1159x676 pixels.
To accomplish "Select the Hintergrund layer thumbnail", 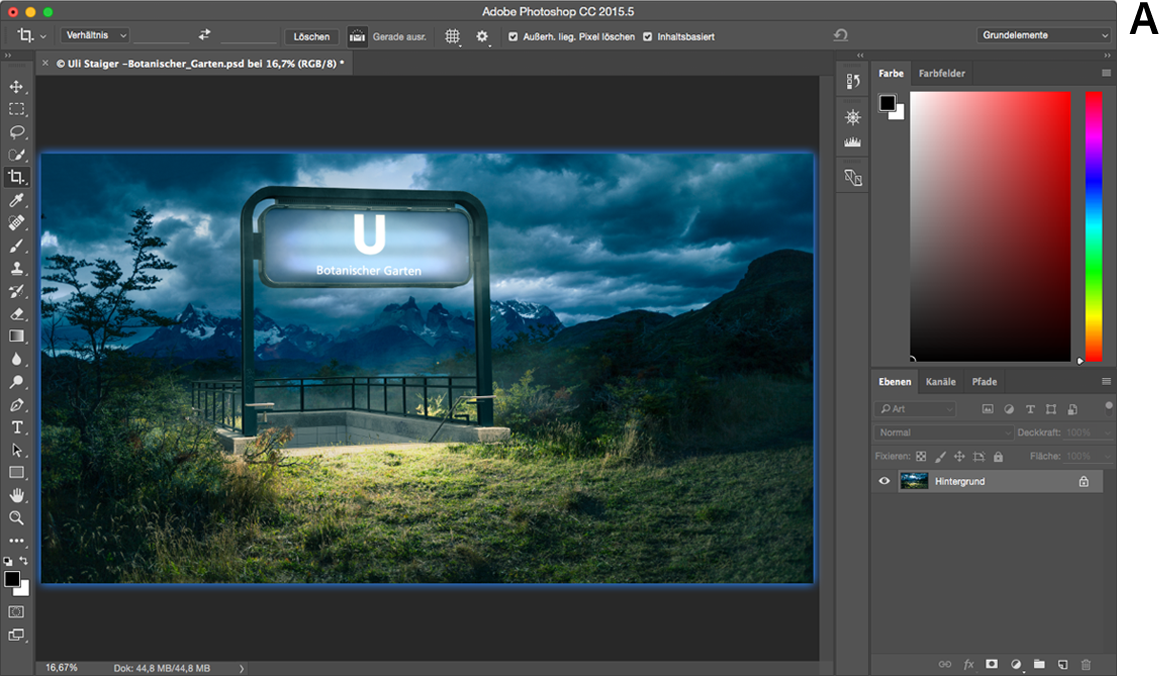I will tap(914, 481).
